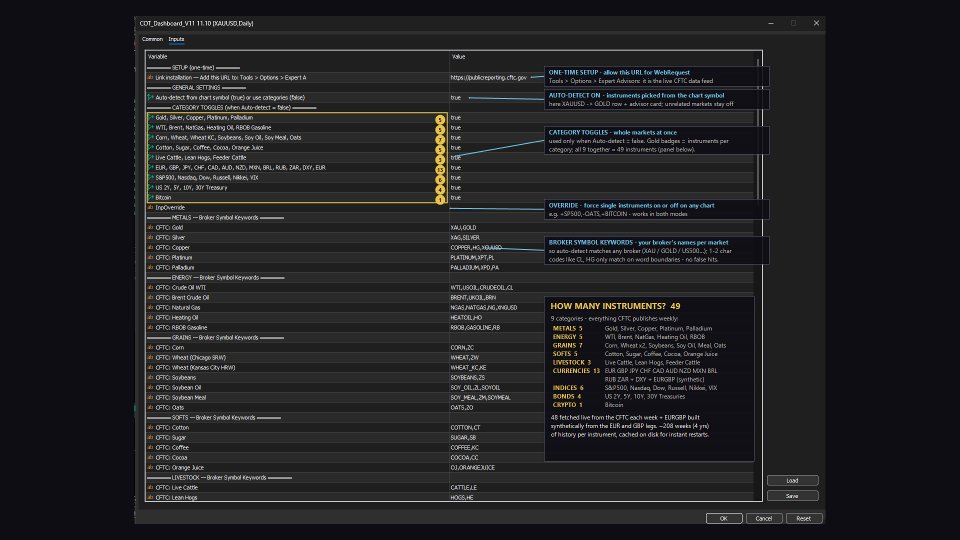Click the boolean icon beside US 2Y, 5Y Treasury row
The width and height of the screenshot is (960, 540).
point(151,187)
